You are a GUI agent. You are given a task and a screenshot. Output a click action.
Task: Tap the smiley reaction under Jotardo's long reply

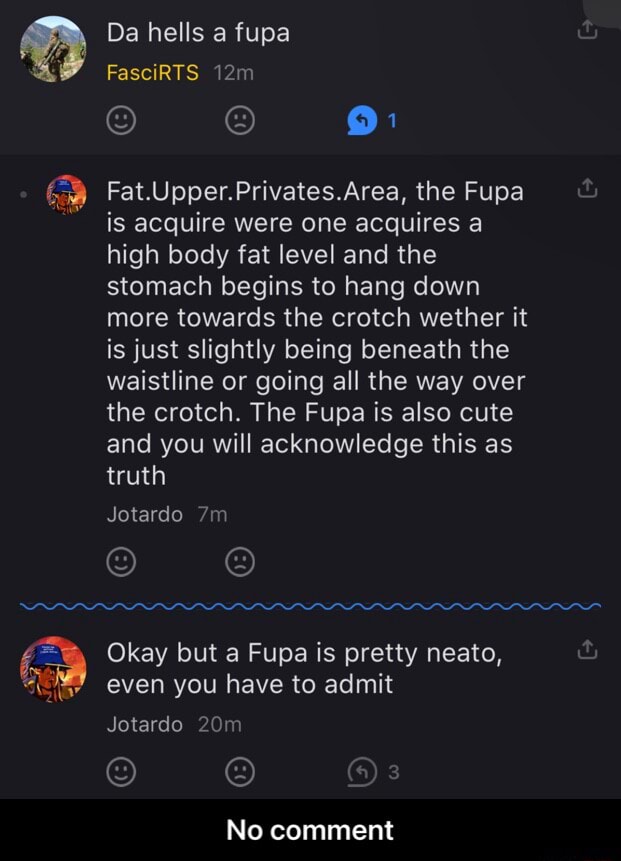121,562
